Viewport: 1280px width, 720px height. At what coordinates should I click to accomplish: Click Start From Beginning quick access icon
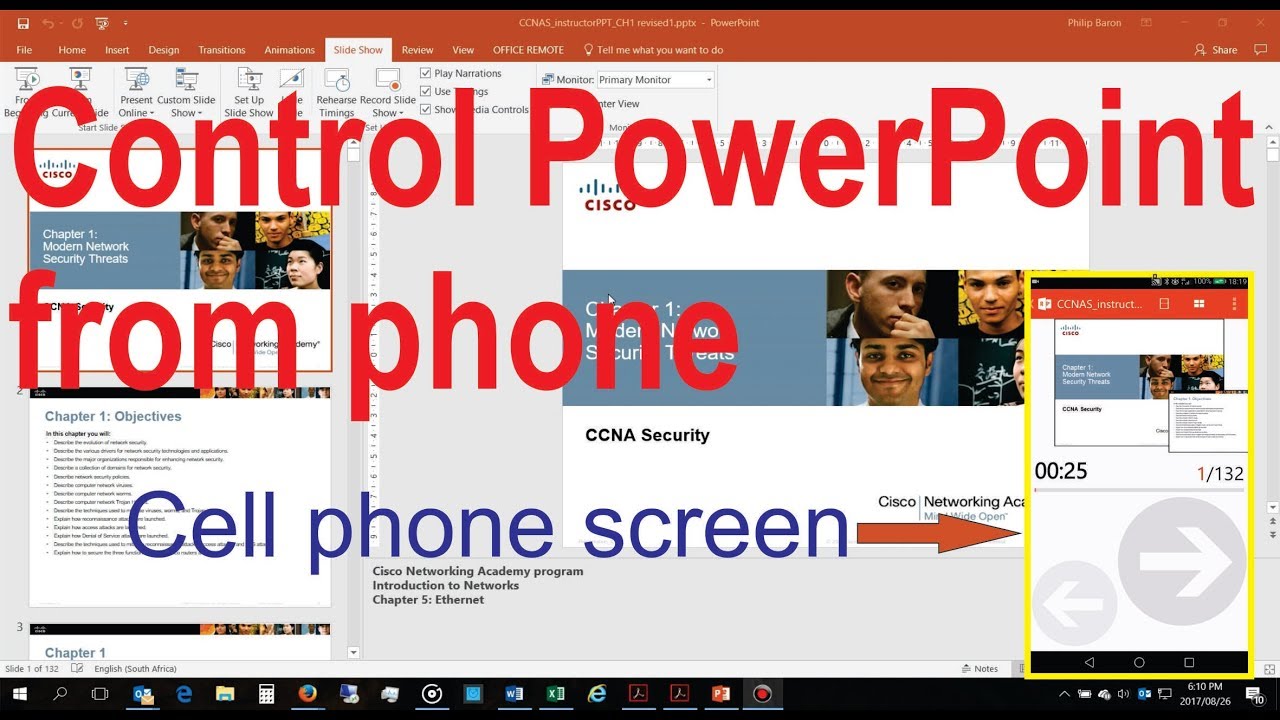coord(101,22)
